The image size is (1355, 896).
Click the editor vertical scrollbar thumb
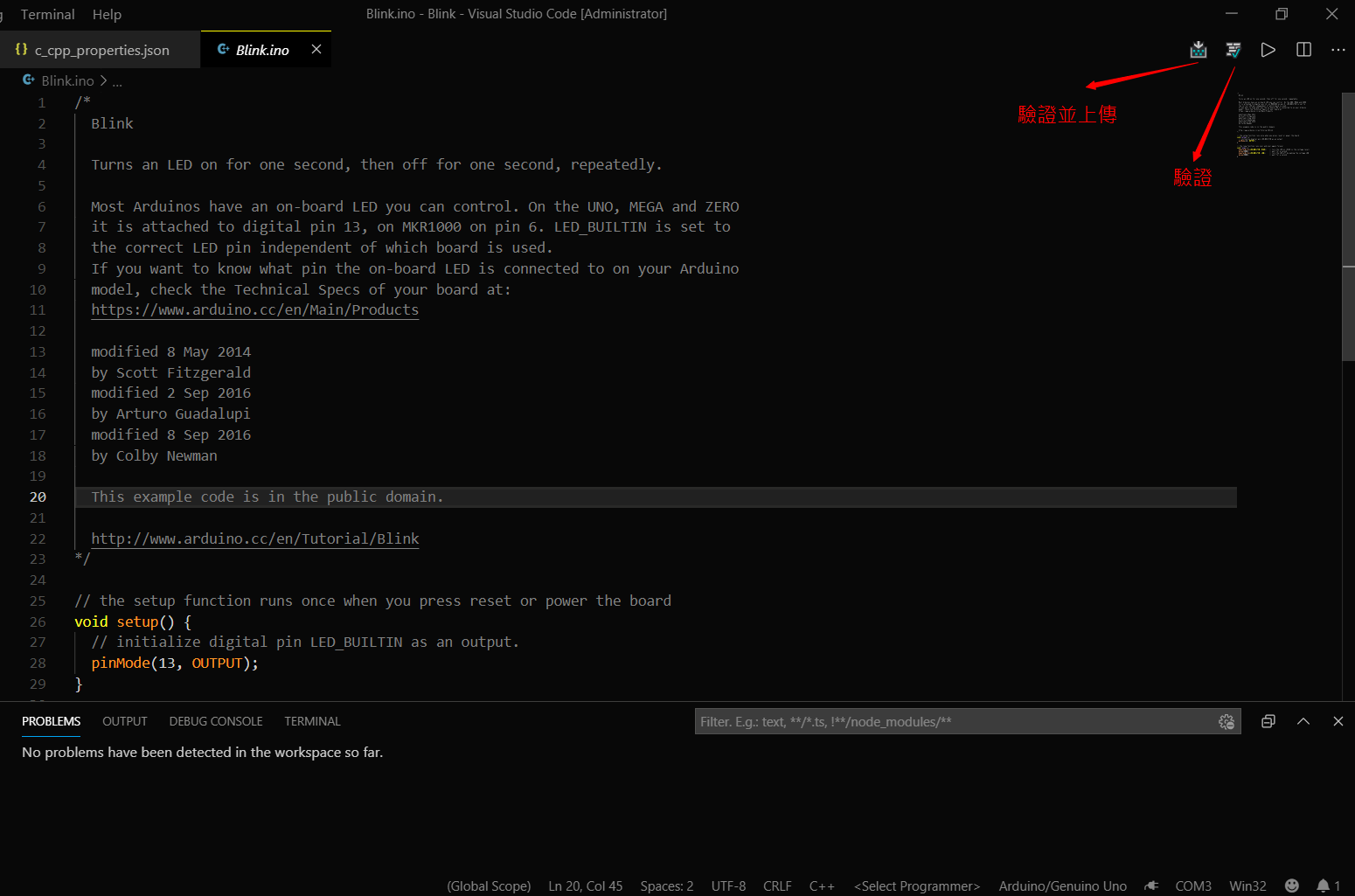pyautogui.click(x=1348, y=227)
